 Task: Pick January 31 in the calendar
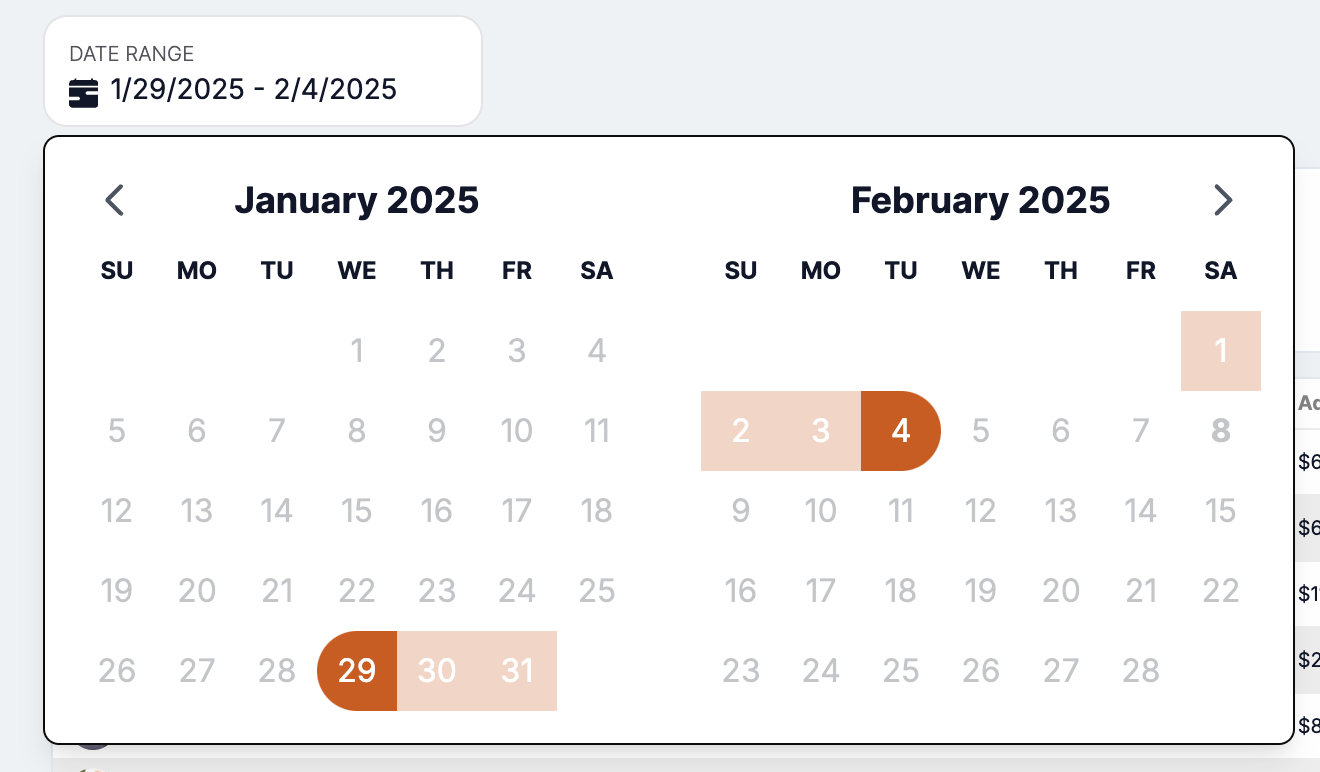pyautogui.click(x=517, y=671)
